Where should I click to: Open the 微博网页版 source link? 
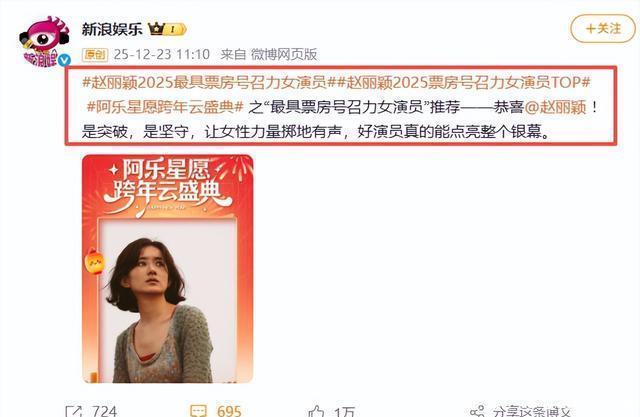click(x=284, y=54)
